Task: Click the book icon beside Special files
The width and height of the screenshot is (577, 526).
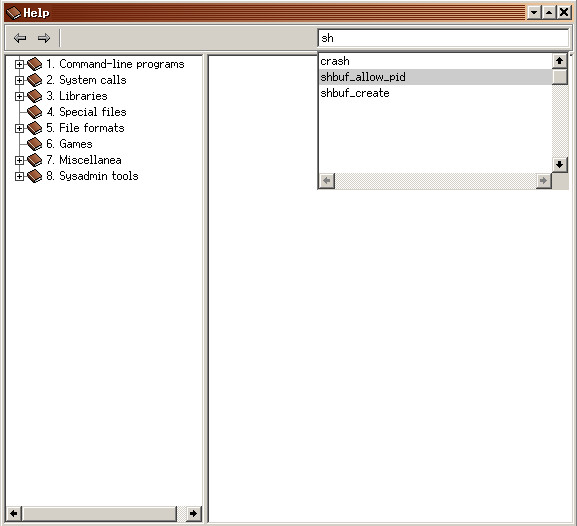Action: [35, 112]
